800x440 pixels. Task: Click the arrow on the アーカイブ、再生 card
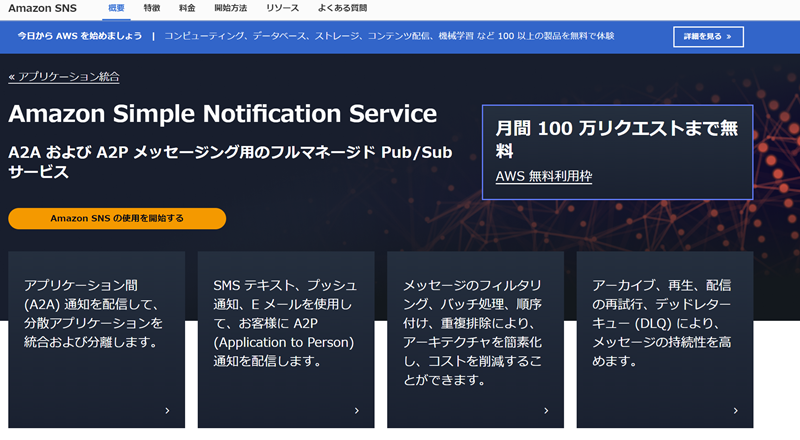(736, 410)
